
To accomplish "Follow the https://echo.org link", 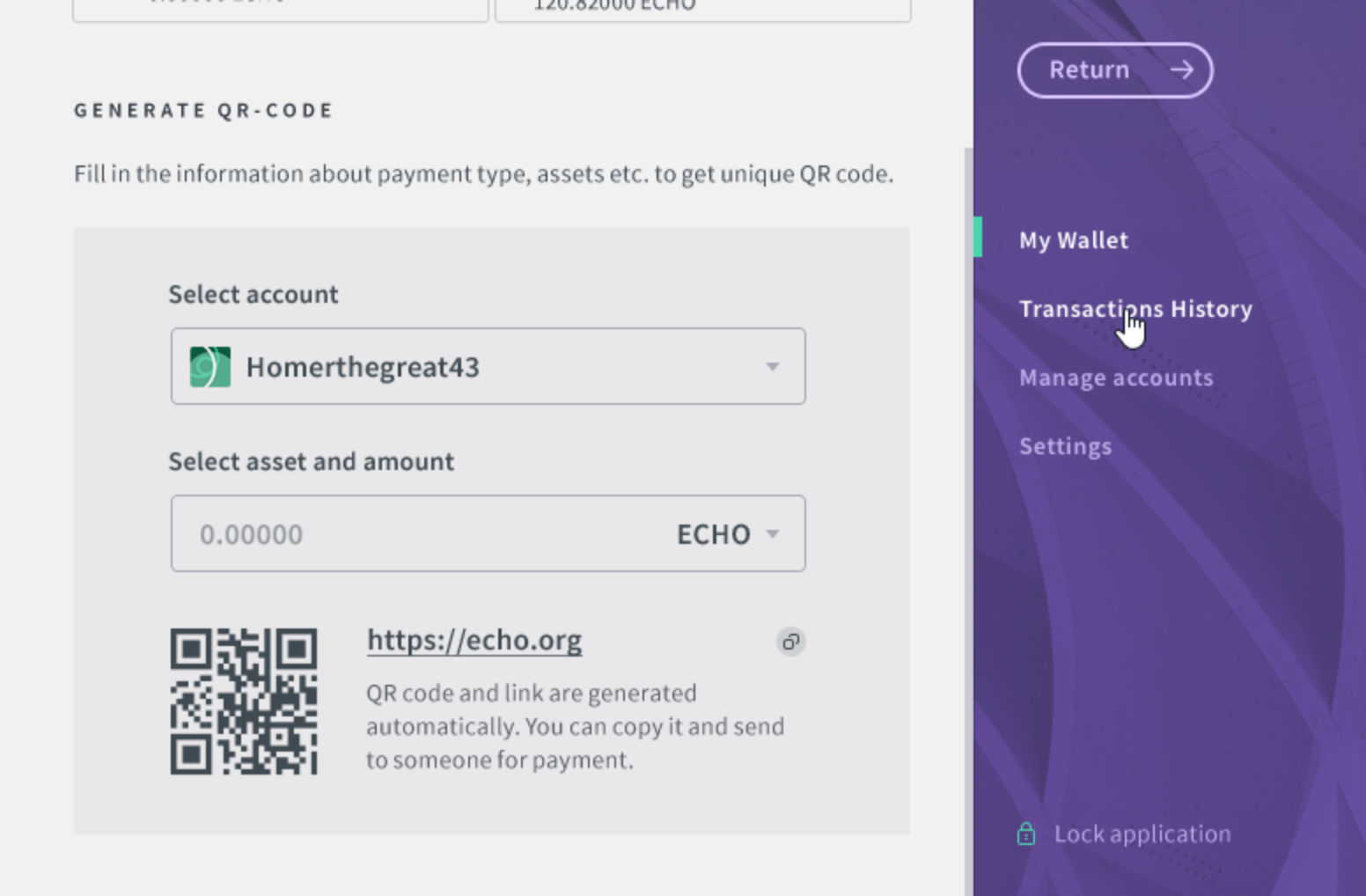I will [474, 640].
